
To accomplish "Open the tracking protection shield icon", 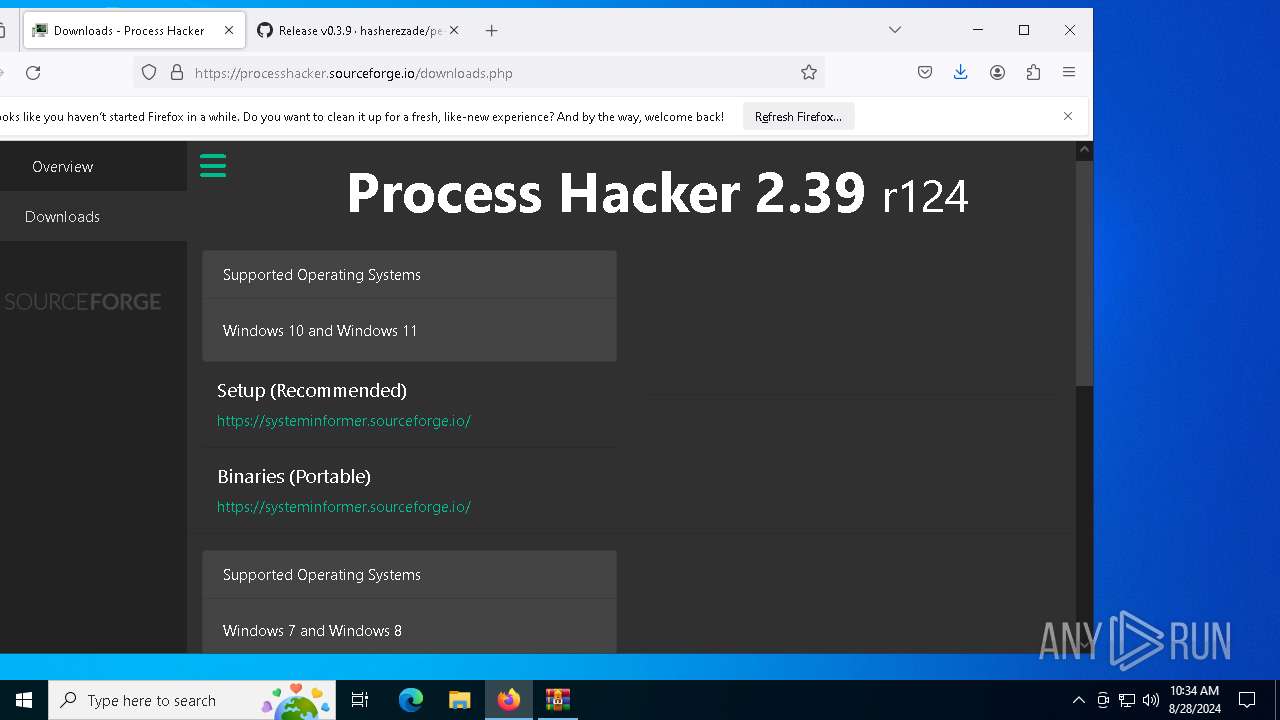I will point(149,73).
